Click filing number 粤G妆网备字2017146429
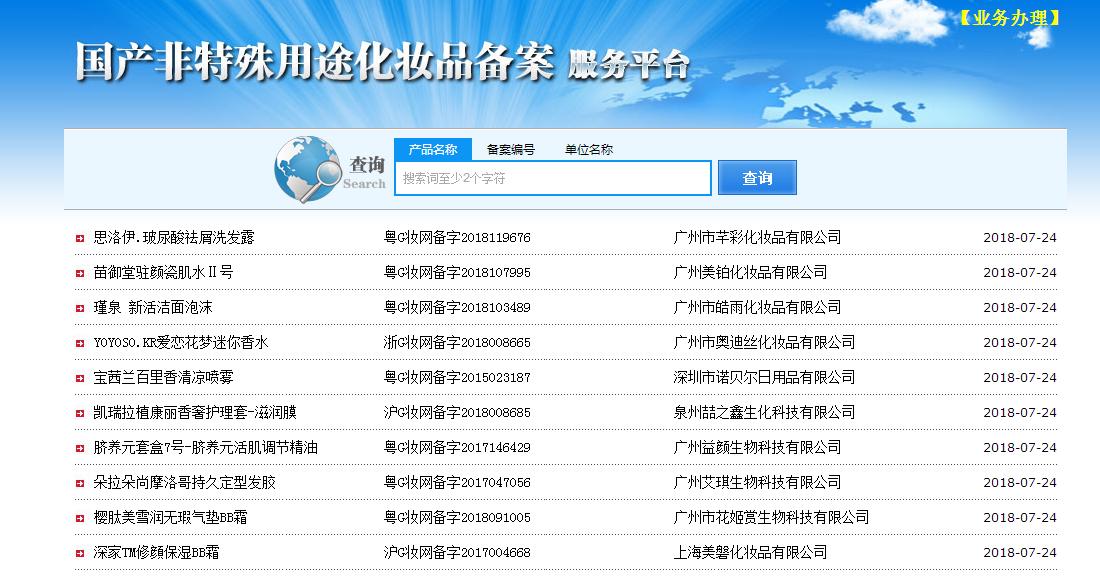This screenshot has width=1100, height=576. [457, 447]
